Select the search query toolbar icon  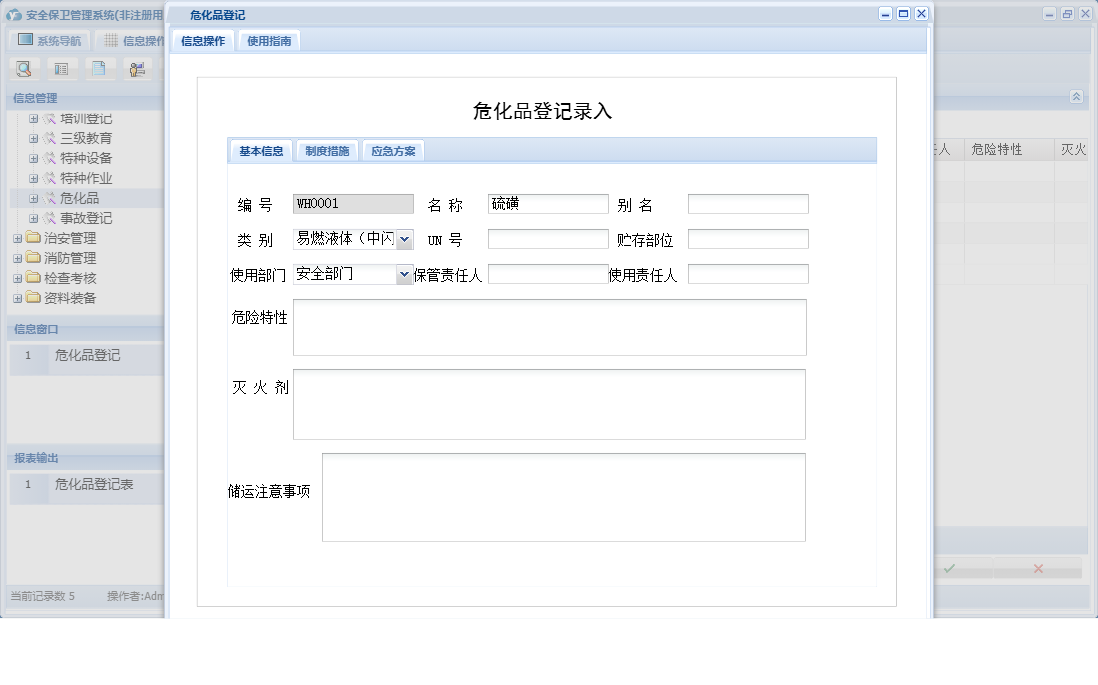coord(22,69)
